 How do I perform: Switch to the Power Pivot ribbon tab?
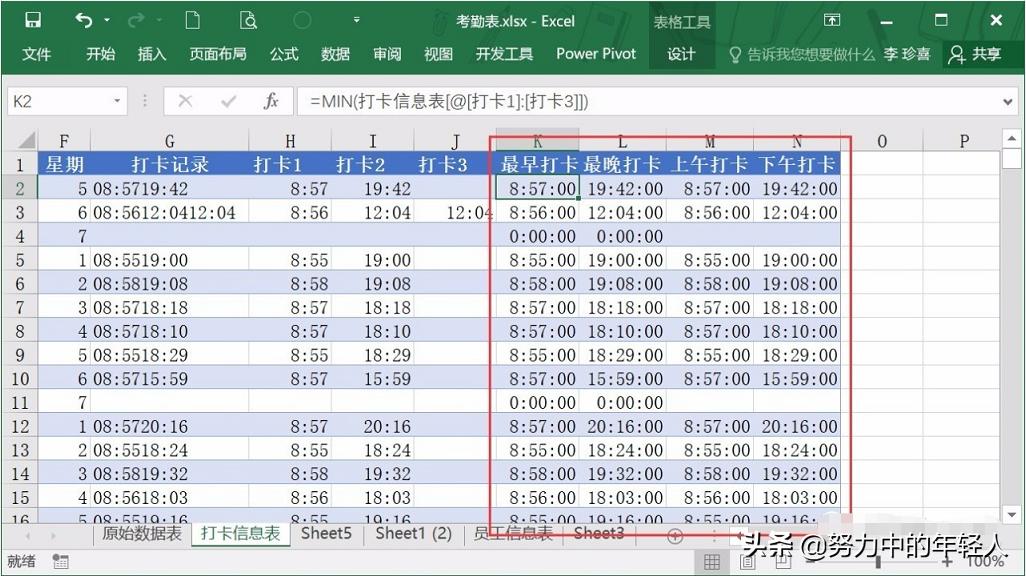[x=595, y=55]
